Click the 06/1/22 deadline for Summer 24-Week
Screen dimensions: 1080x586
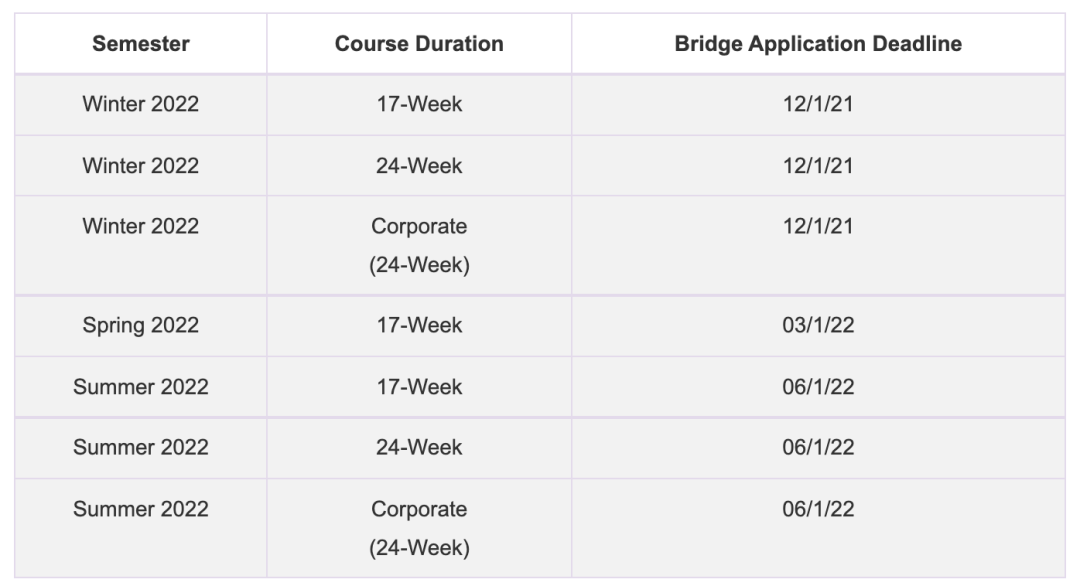(x=818, y=447)
